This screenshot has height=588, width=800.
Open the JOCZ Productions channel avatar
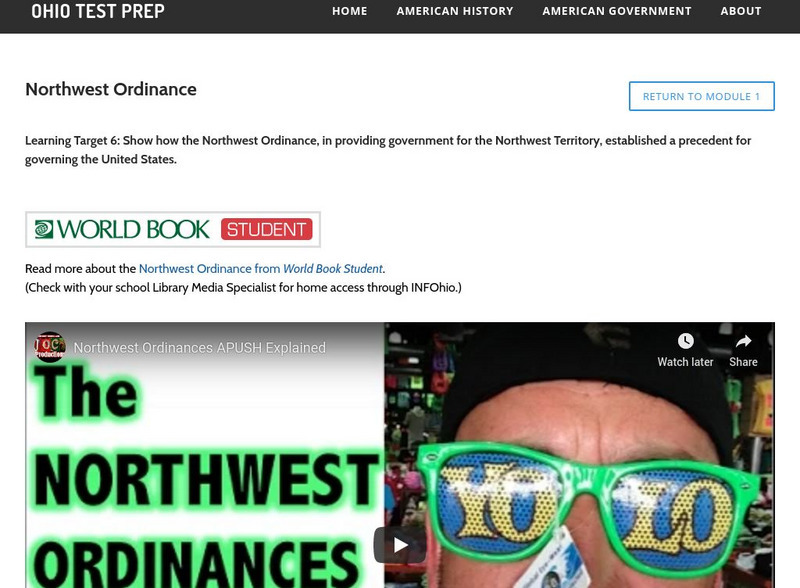(49, 347)
